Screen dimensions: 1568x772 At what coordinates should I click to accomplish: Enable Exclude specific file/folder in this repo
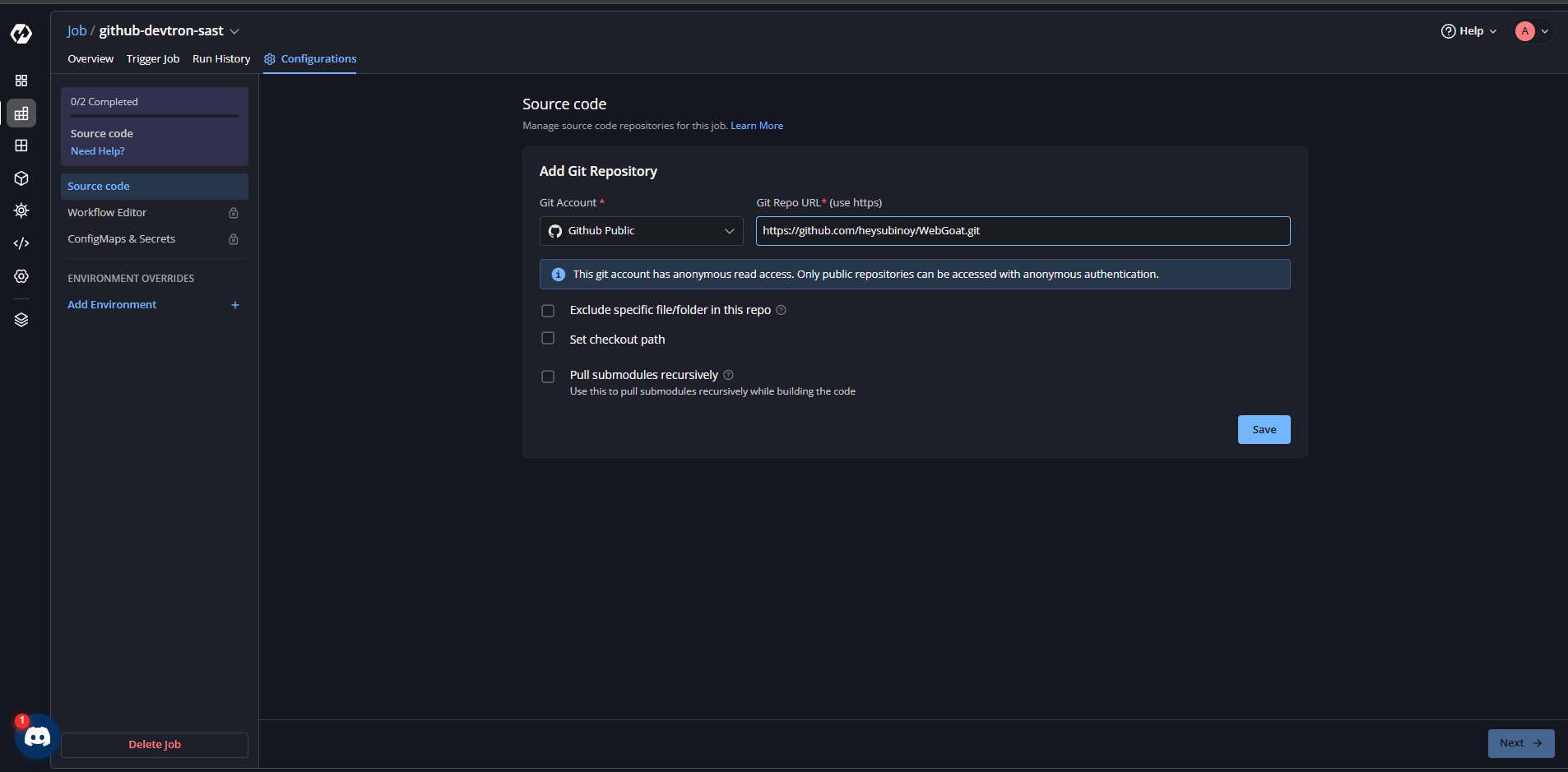click(x=548, y=311)
